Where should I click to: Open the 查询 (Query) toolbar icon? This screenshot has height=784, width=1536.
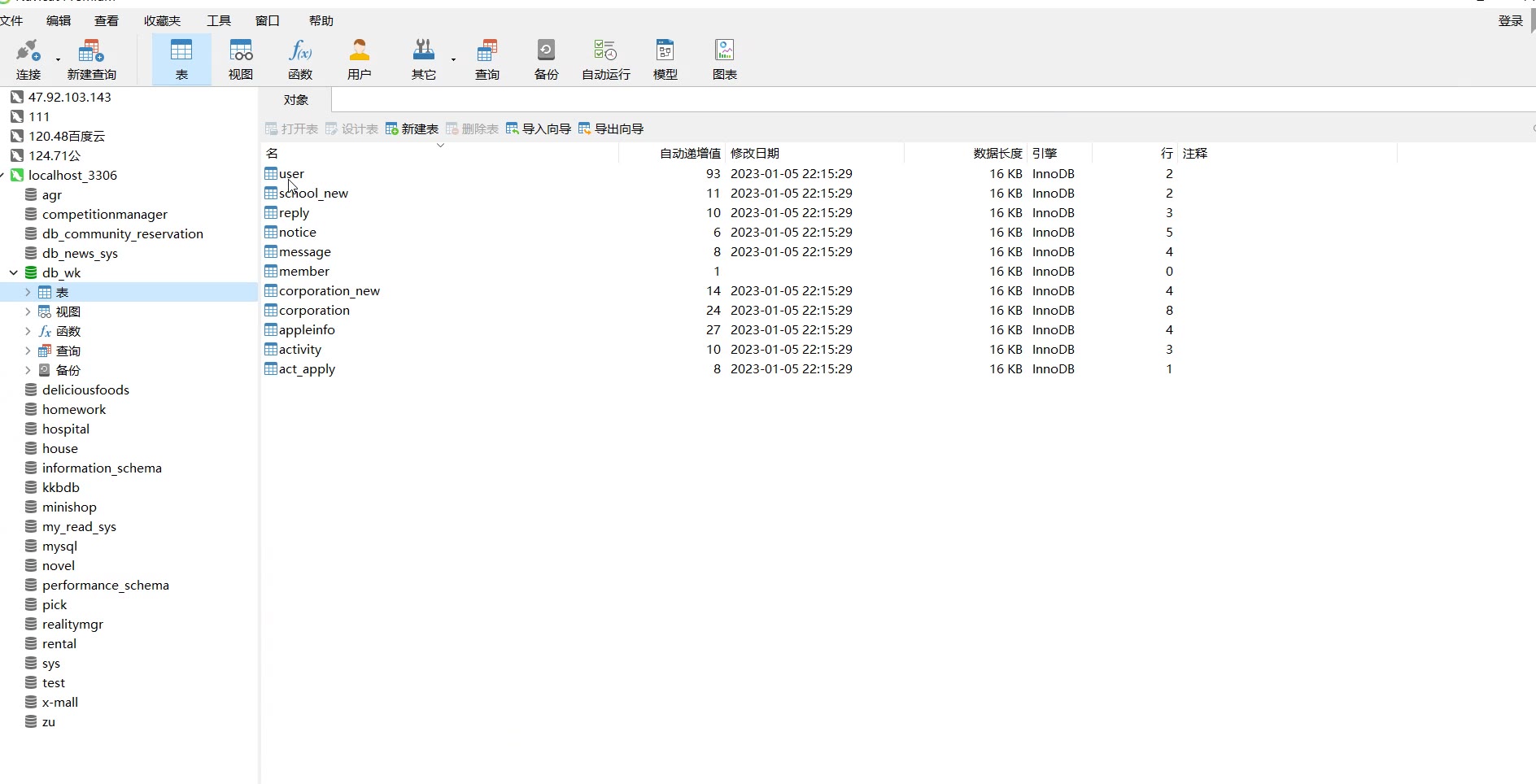pos(487,59)
